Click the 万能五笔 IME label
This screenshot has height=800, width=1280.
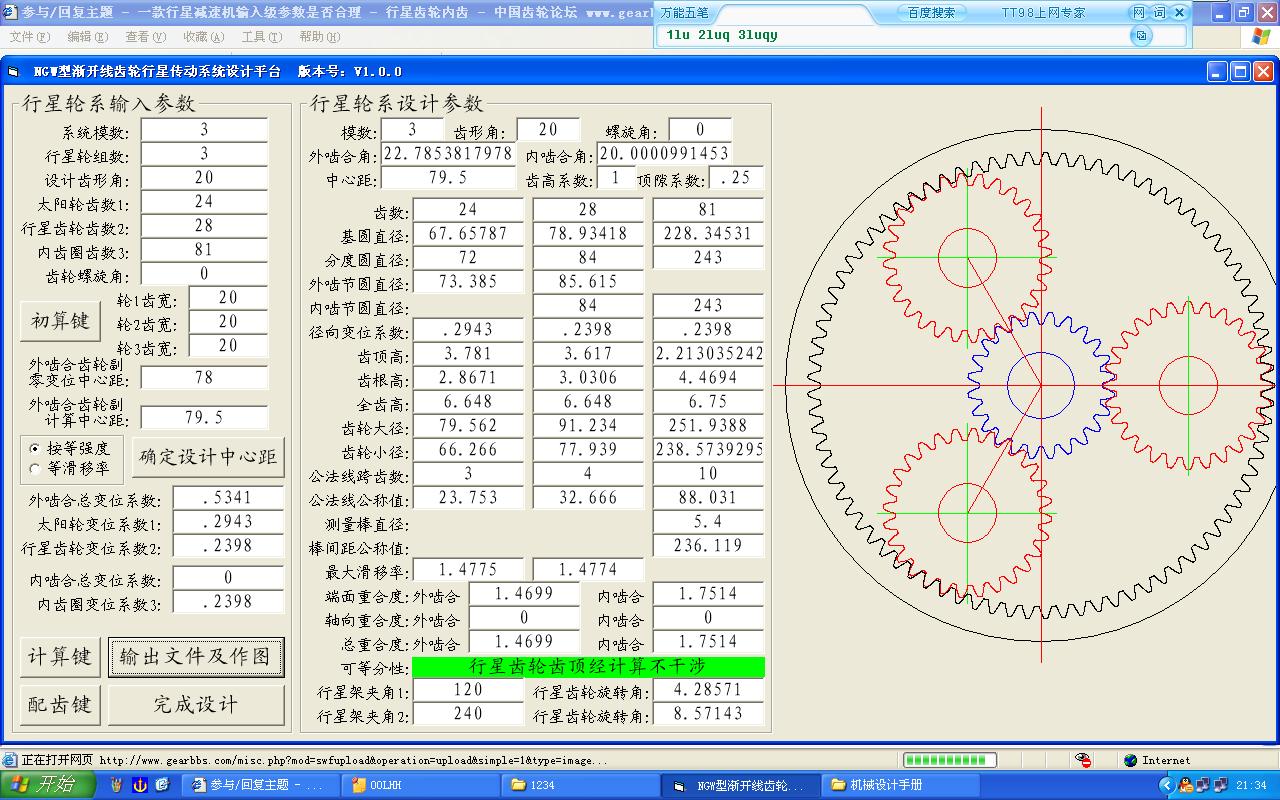(x=684, y=13)
